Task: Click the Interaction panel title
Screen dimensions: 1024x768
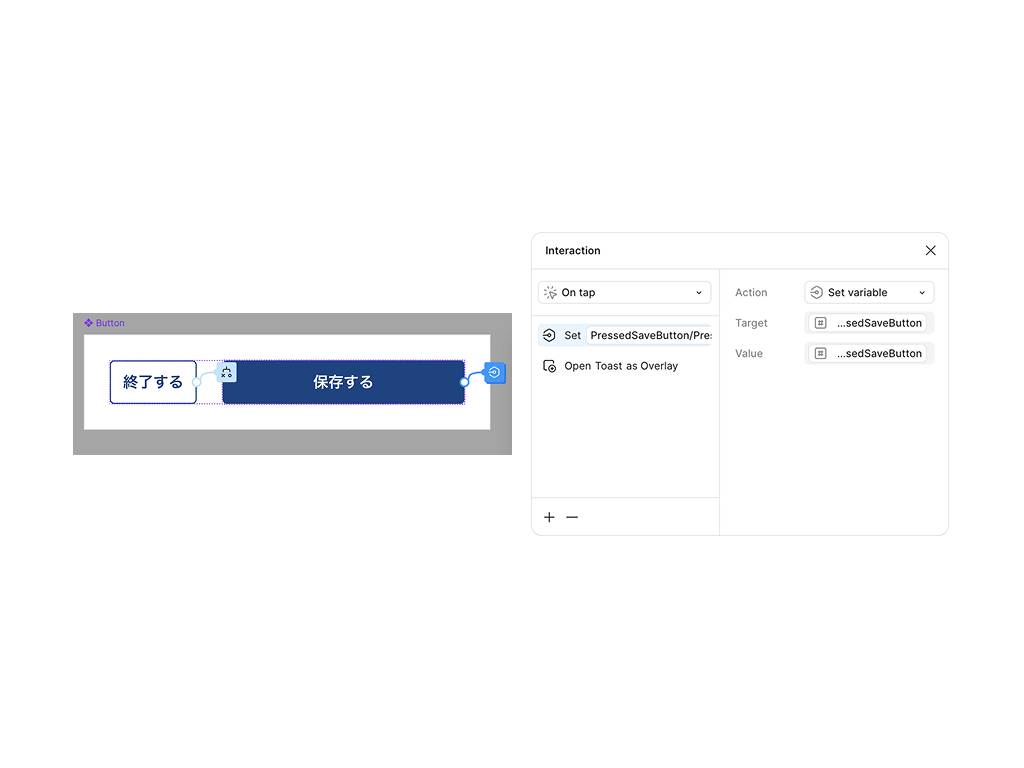Action: pyautogui.click(x=573, y=251)
